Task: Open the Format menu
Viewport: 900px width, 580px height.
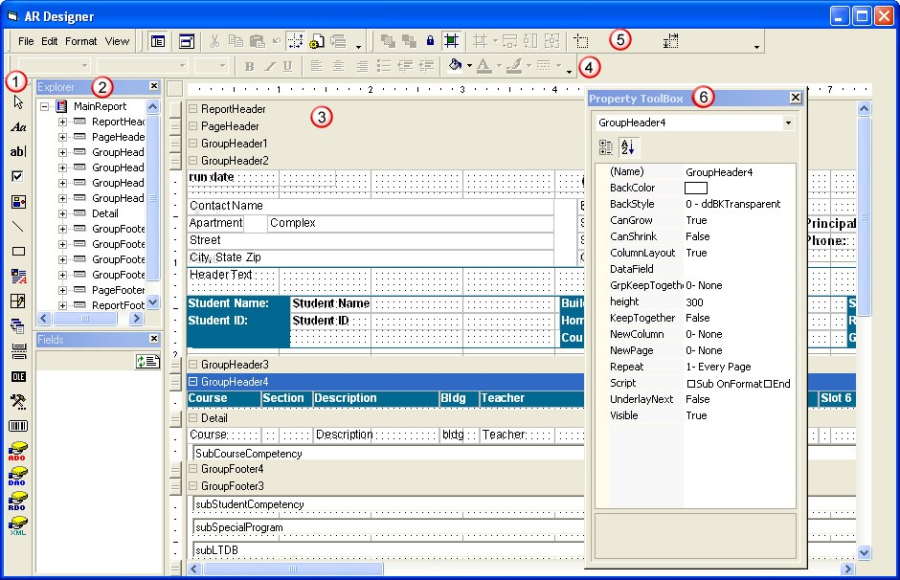Action: (x=80, y=41)
